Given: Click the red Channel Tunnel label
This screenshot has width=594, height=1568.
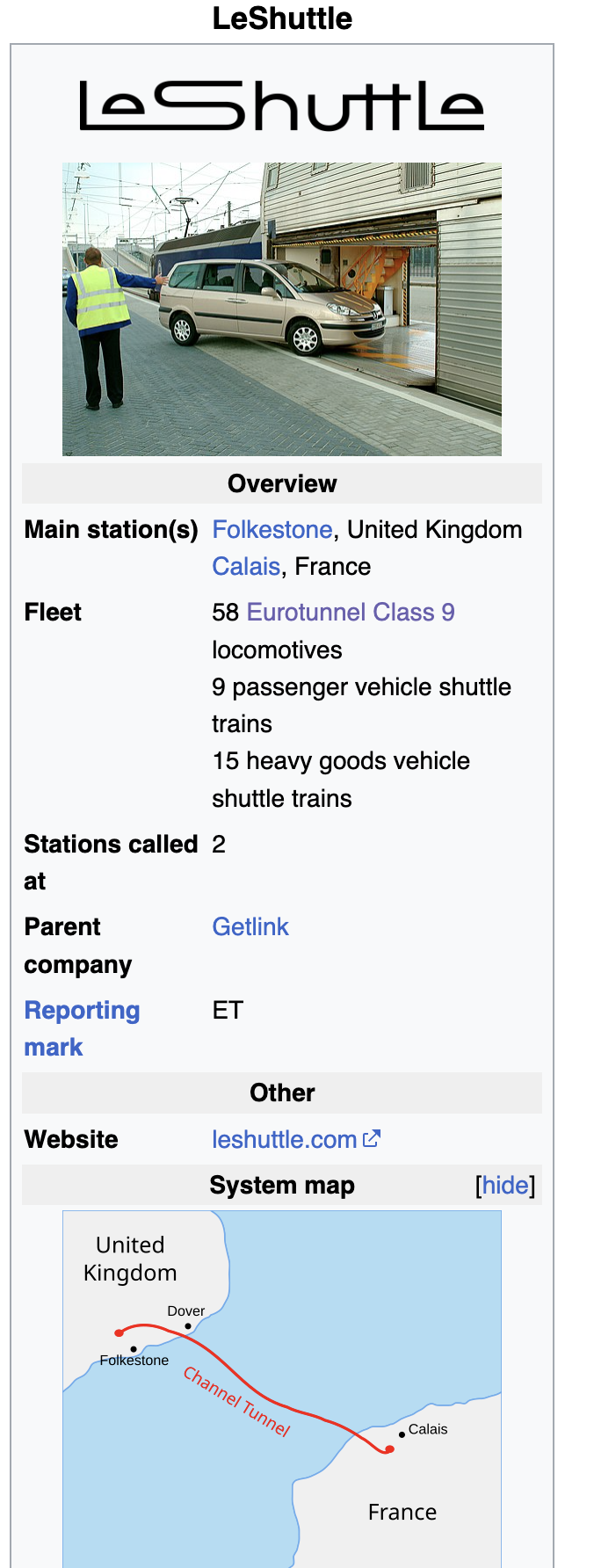Looking at the screenshot, I should click(x=236, y=1401).
